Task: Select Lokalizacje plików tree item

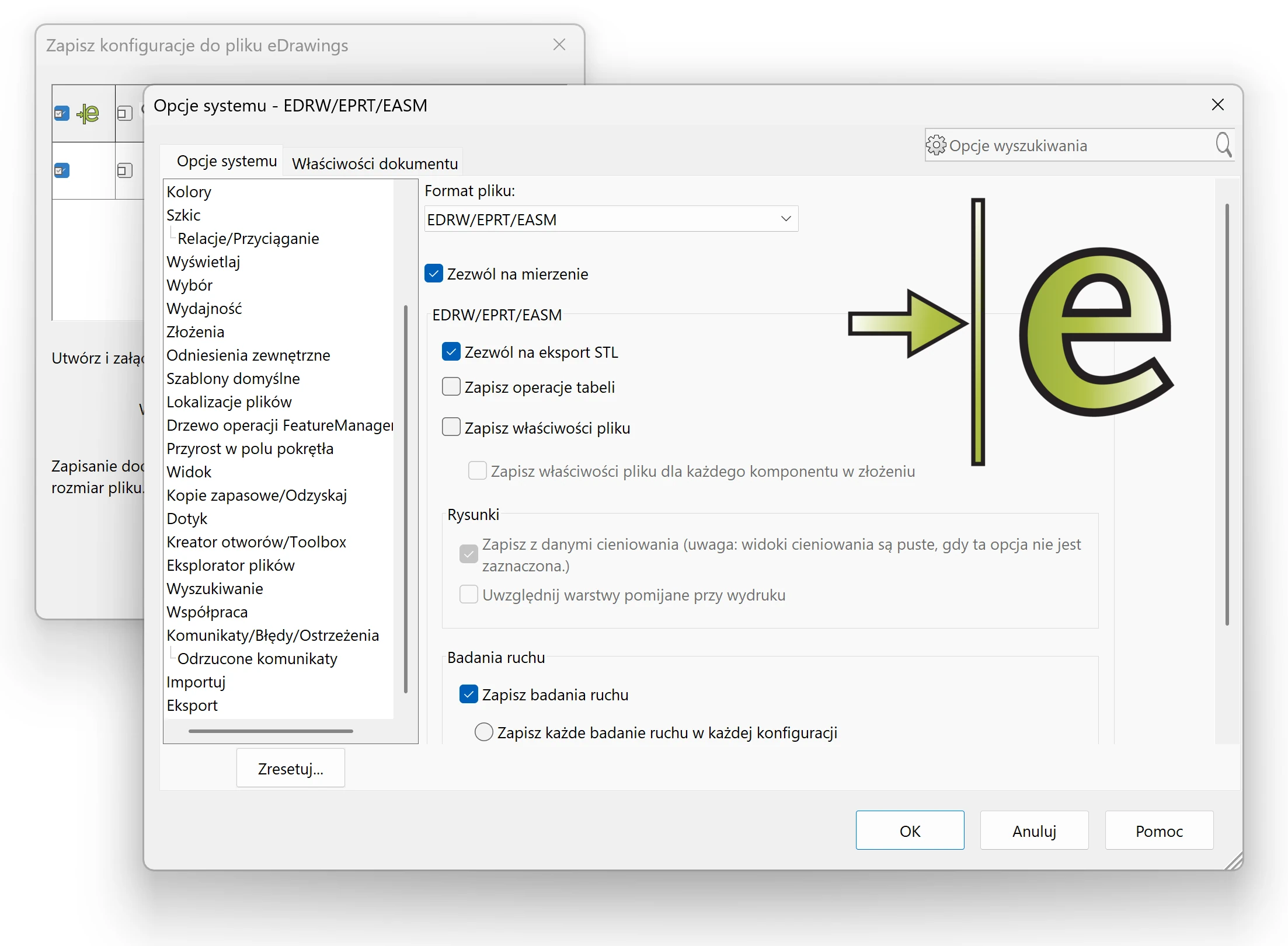Action: 229,402
